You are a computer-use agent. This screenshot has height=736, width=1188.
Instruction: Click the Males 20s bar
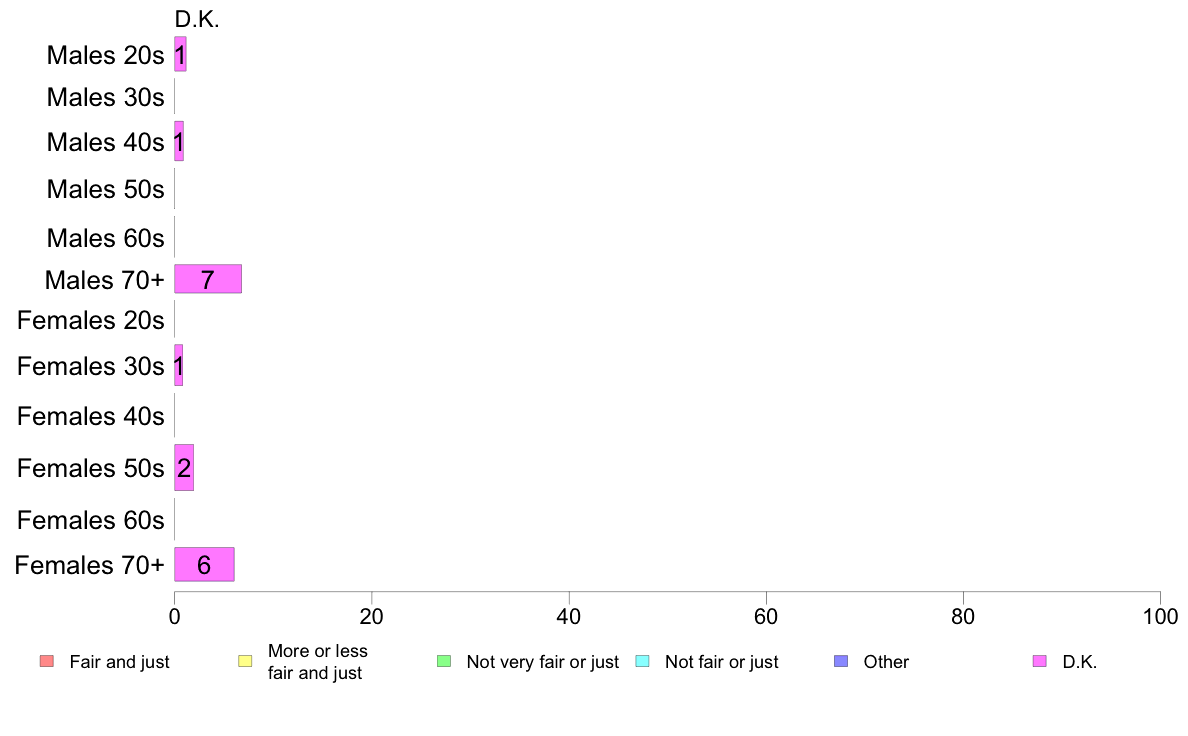click(180, 55)
